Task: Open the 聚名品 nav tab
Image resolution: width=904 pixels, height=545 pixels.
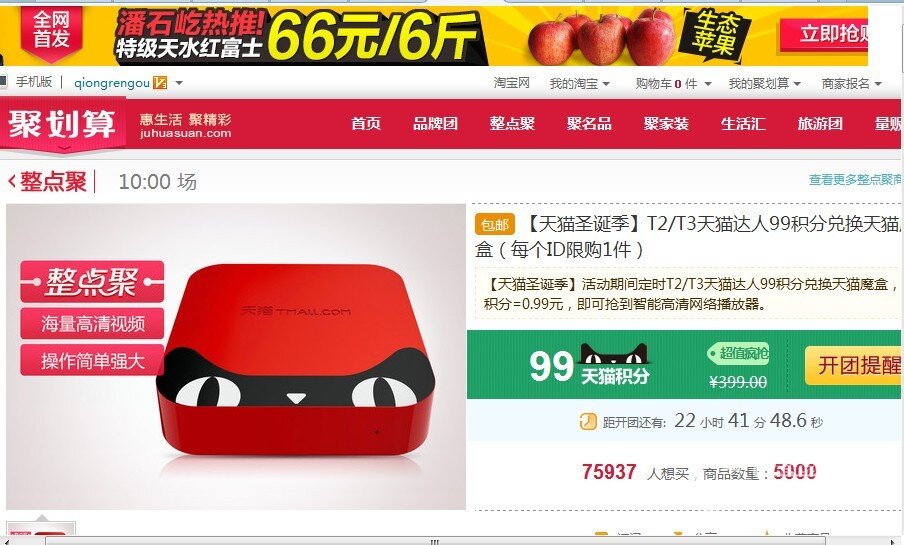Action: pos(589,123)
